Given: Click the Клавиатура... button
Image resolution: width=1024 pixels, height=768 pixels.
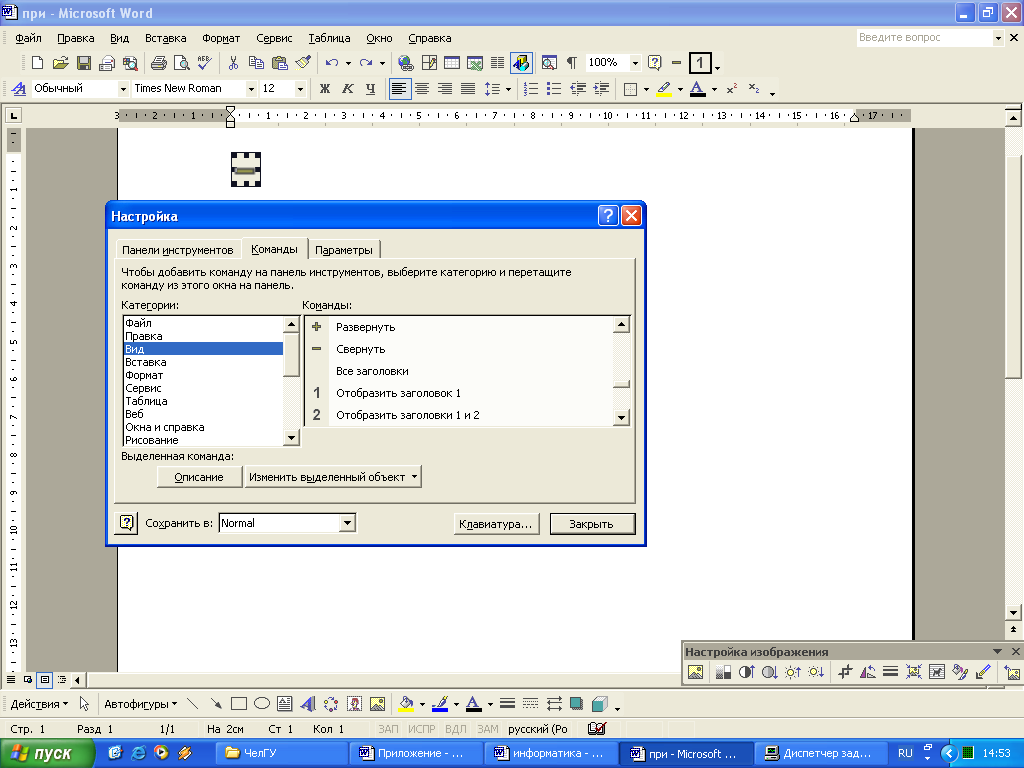Looking at the screenshot, I should tap(496, 524).
